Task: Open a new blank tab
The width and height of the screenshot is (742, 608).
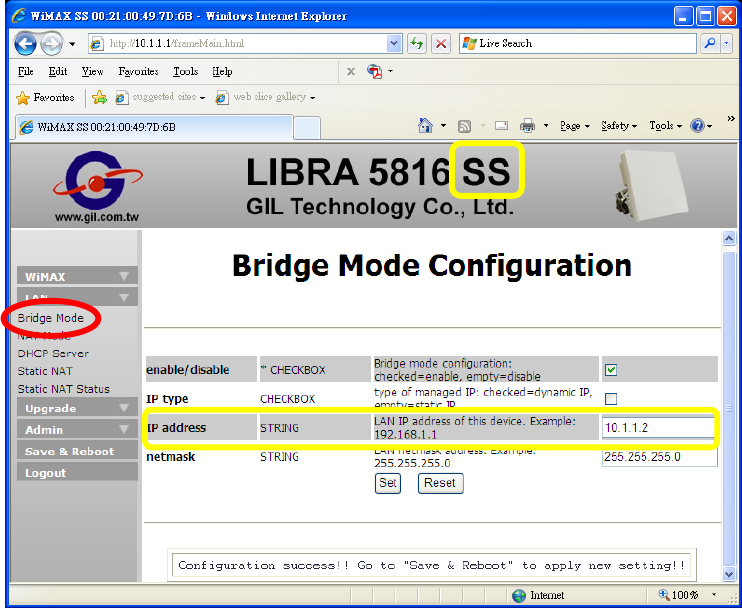Action: 307,128
